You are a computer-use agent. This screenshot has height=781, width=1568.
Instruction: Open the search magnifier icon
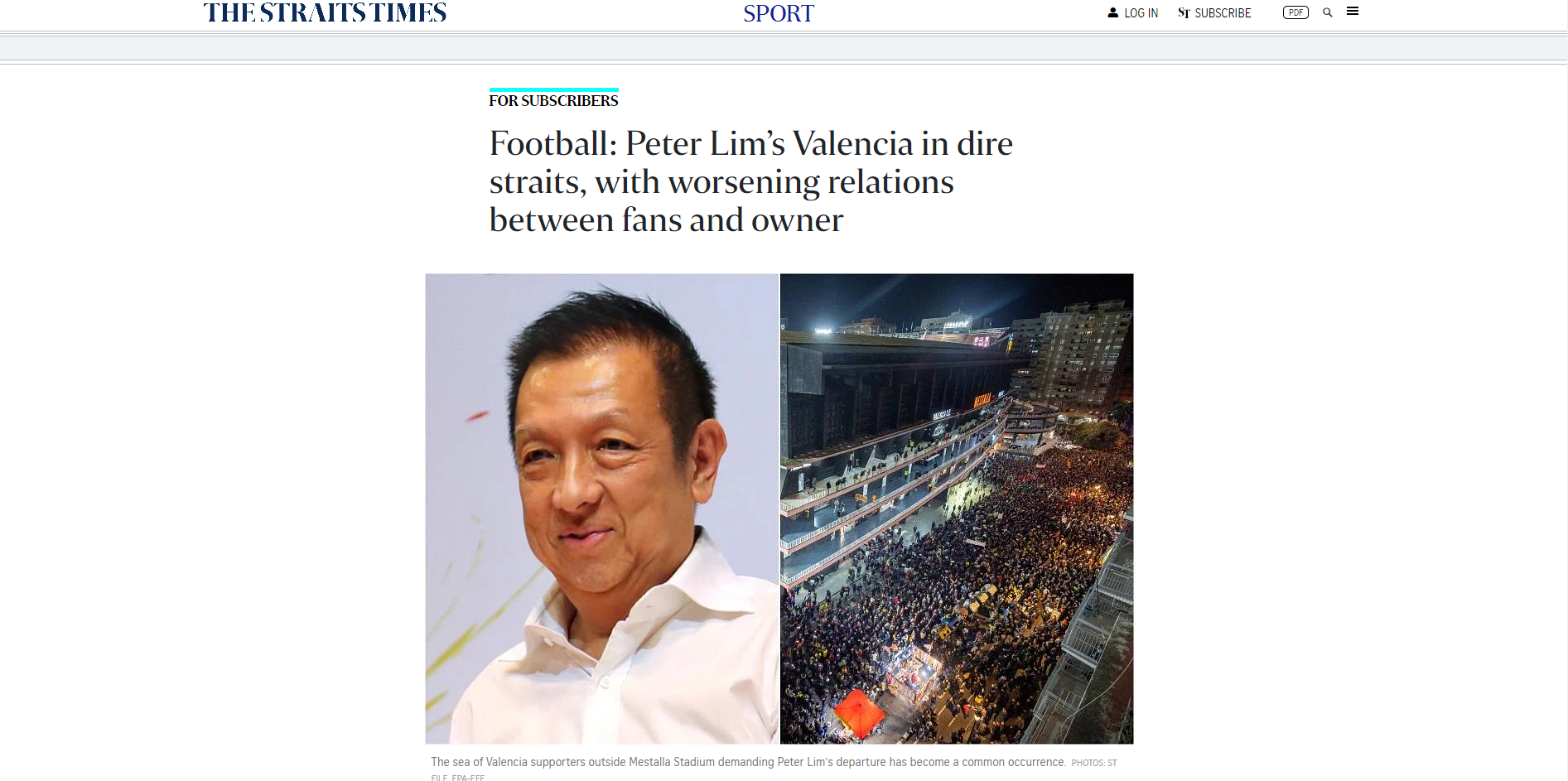coord(1327,12)
